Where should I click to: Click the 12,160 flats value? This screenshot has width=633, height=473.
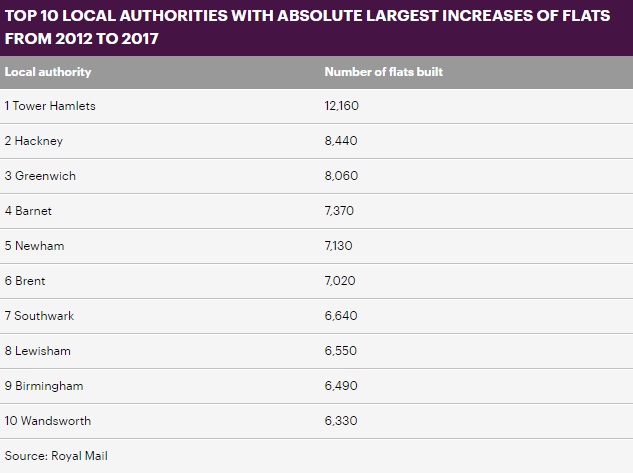pos(343,106)
